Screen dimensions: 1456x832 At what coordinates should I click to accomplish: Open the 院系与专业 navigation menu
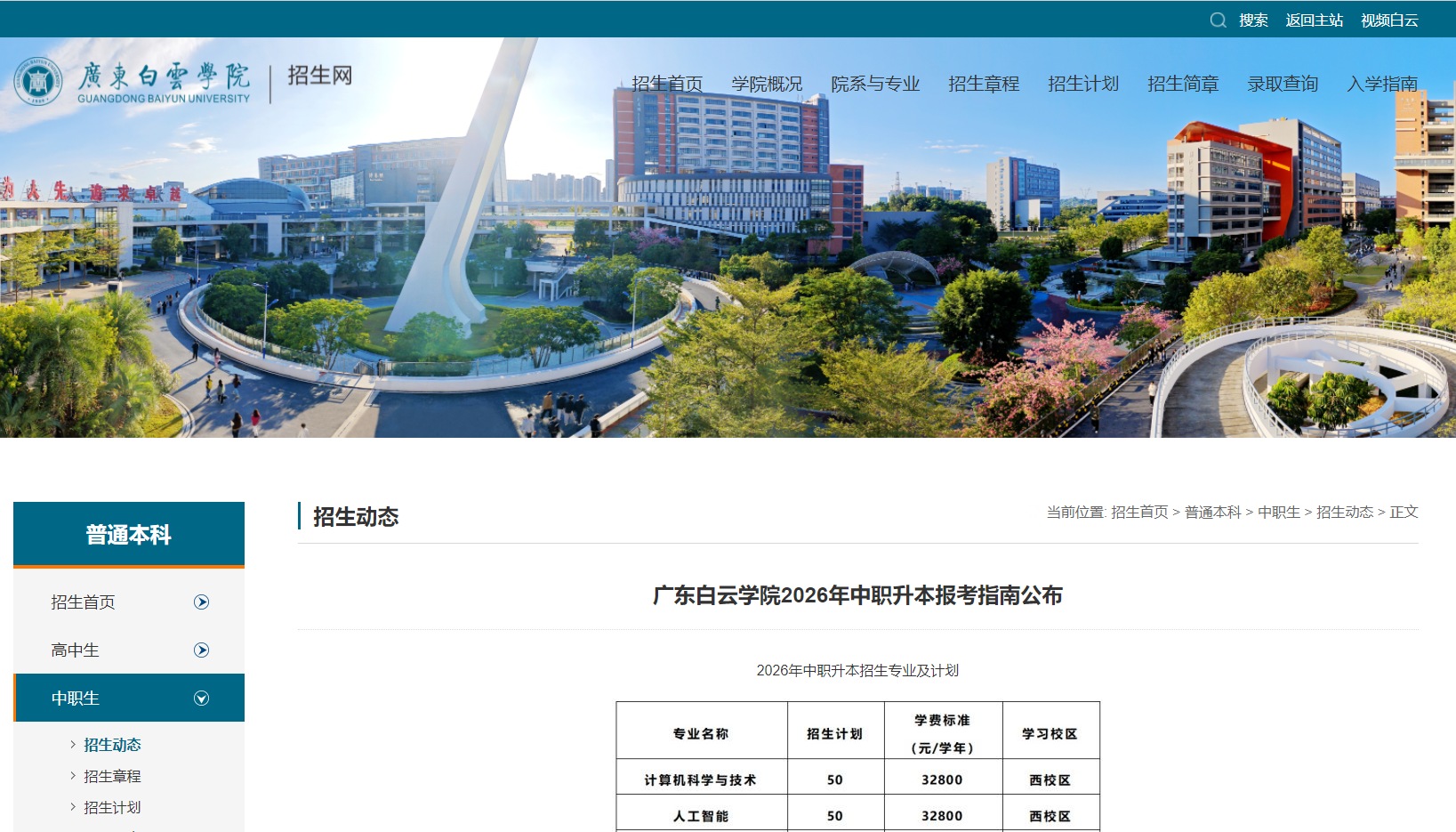875,84
